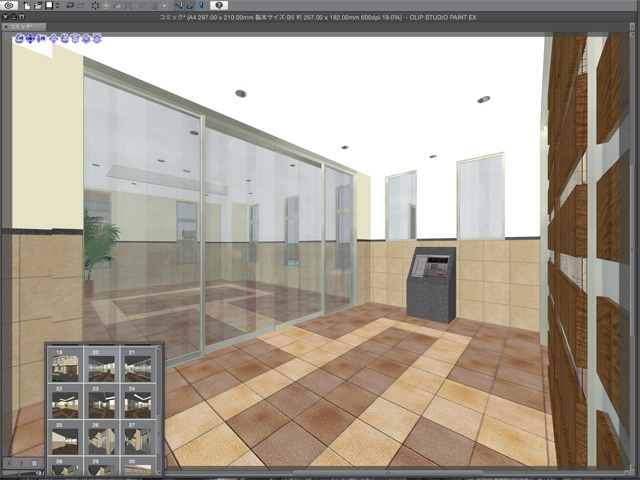Open a file with the folder icon
640x480 pixels.
pos(38,5)
